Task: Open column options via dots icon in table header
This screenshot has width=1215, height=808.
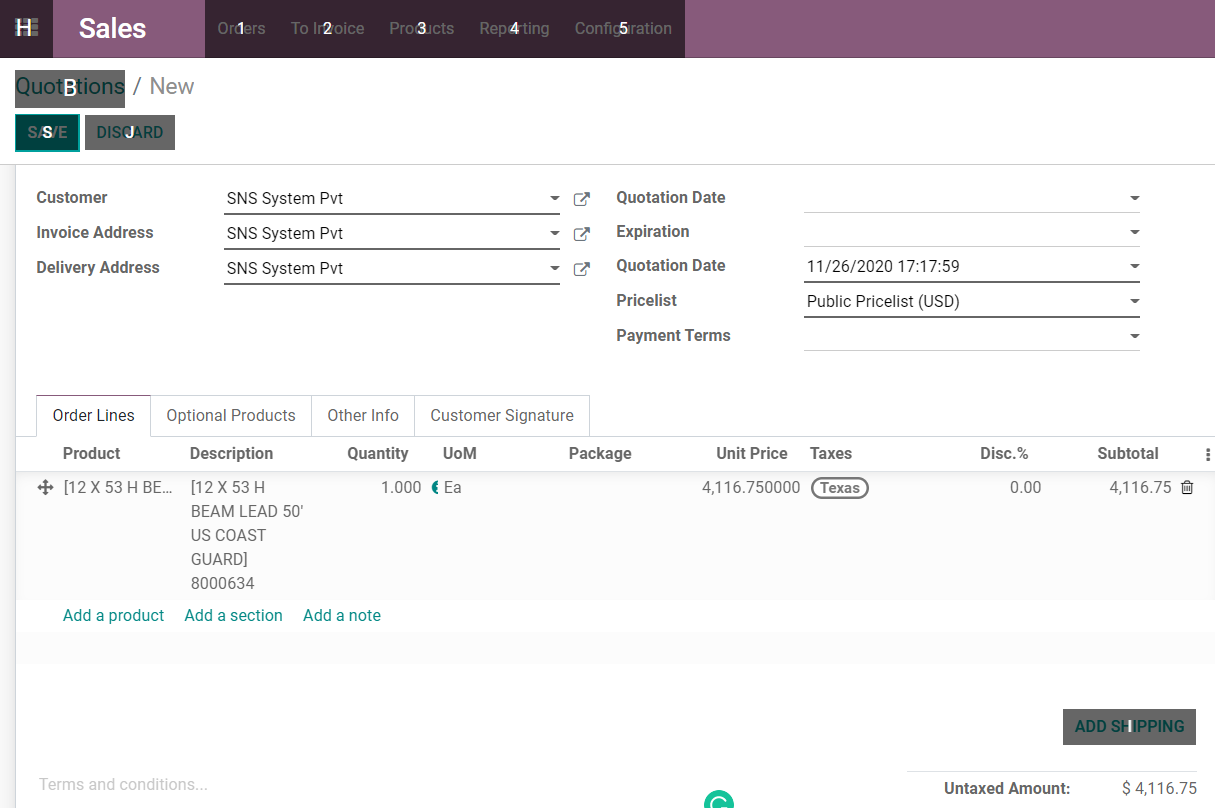Action: (x=1208, y=453)
